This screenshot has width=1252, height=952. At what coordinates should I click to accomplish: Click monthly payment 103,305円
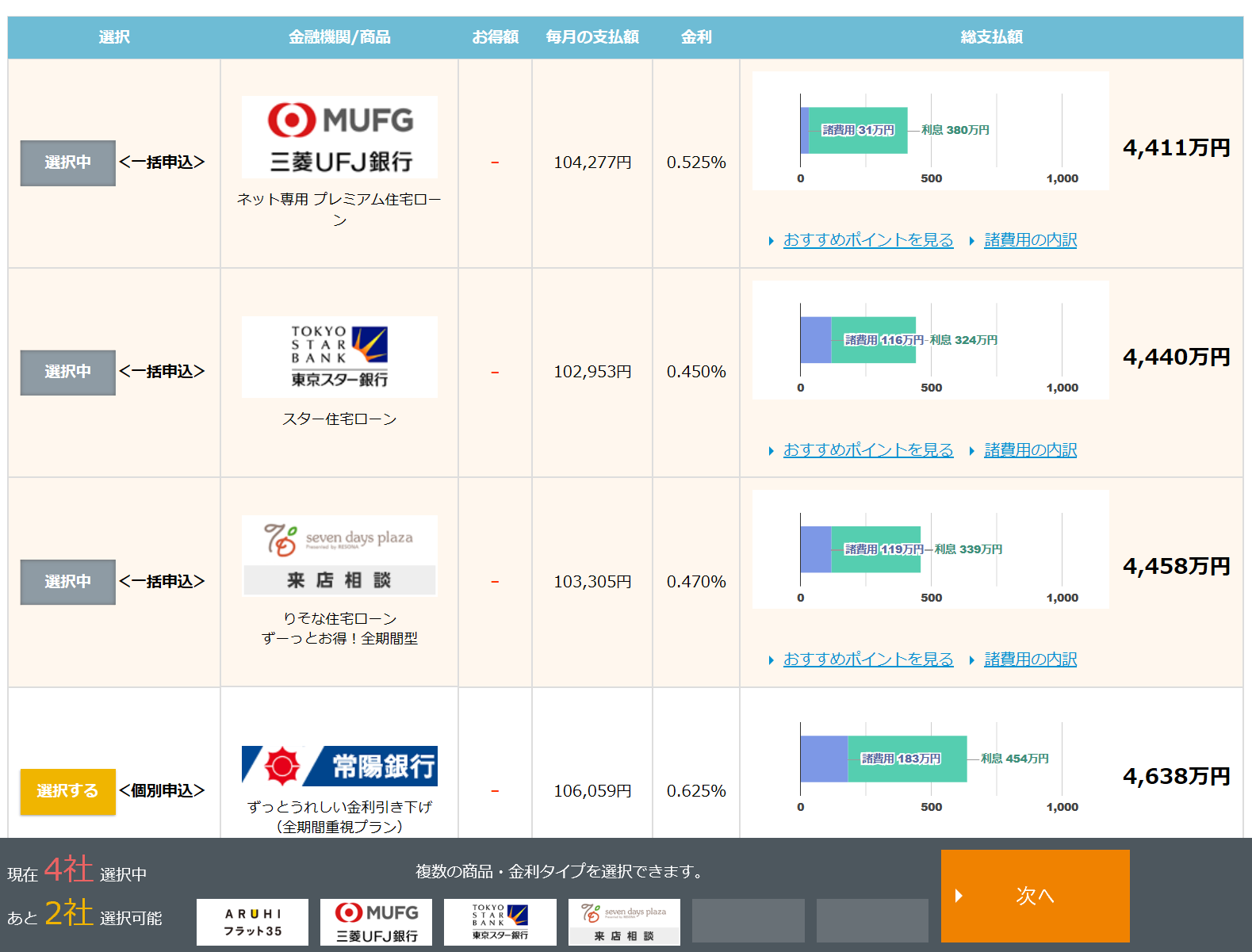(x=592, y=582)
